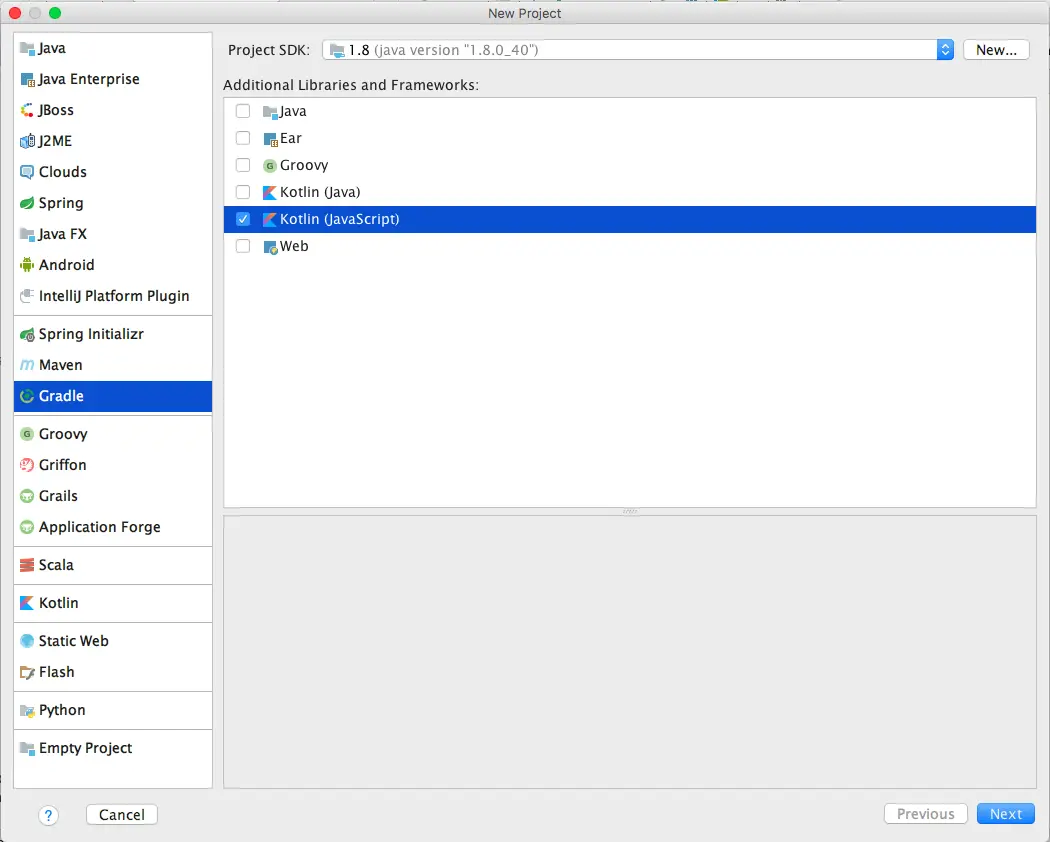Select the Android robot icon
This screenshot has height=842, width=1050.
point(27,265)
